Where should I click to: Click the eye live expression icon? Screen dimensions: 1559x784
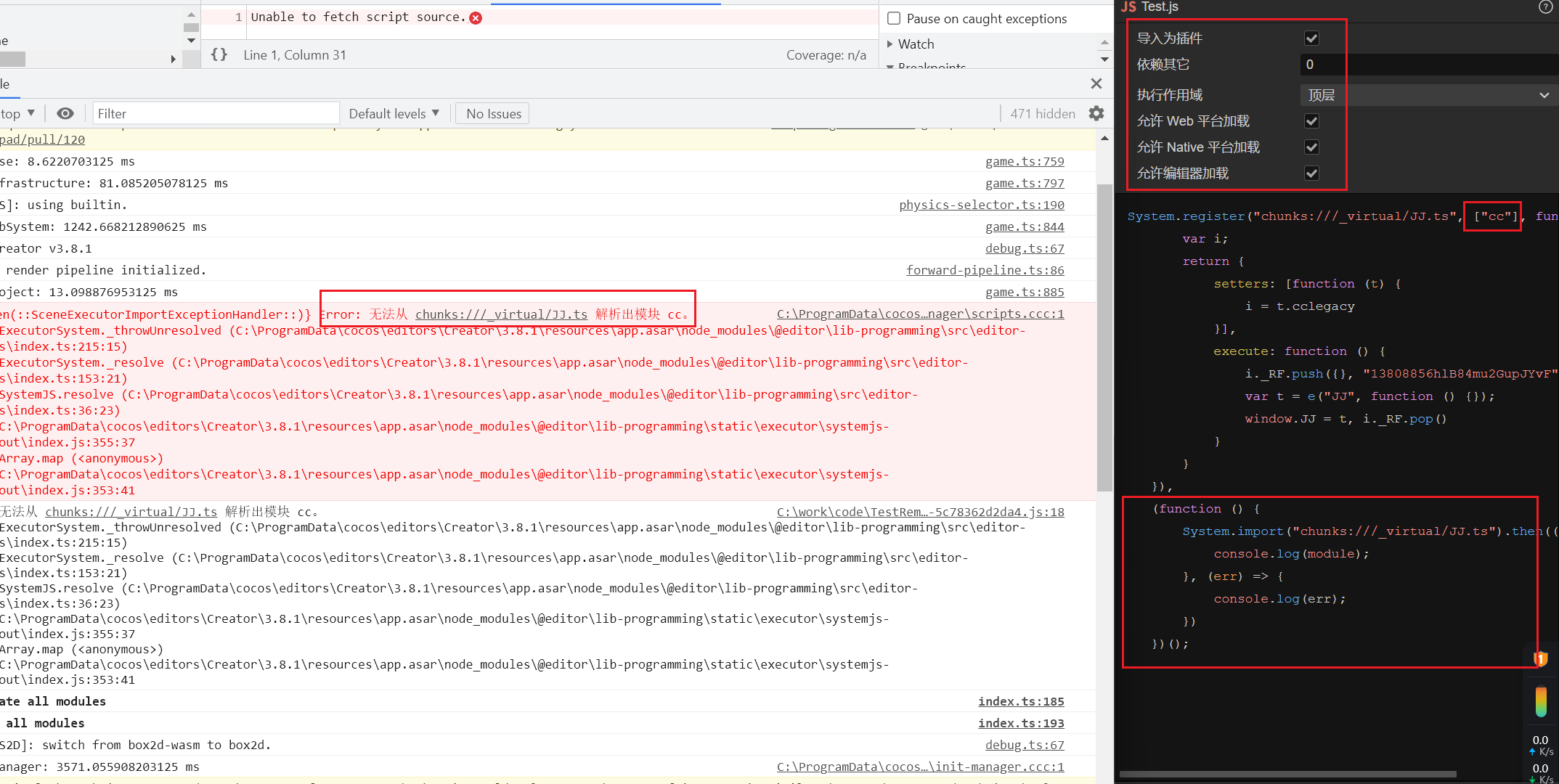click(65, 113)
